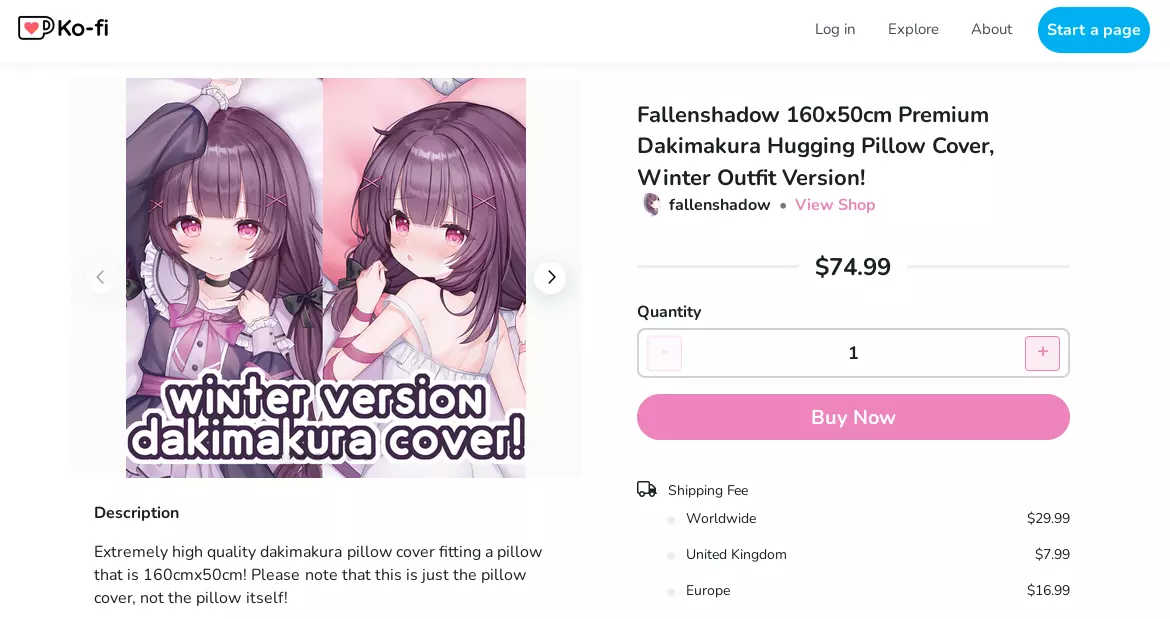Go to previous product image arrow

pyautogui.click(x=100, y=277)
